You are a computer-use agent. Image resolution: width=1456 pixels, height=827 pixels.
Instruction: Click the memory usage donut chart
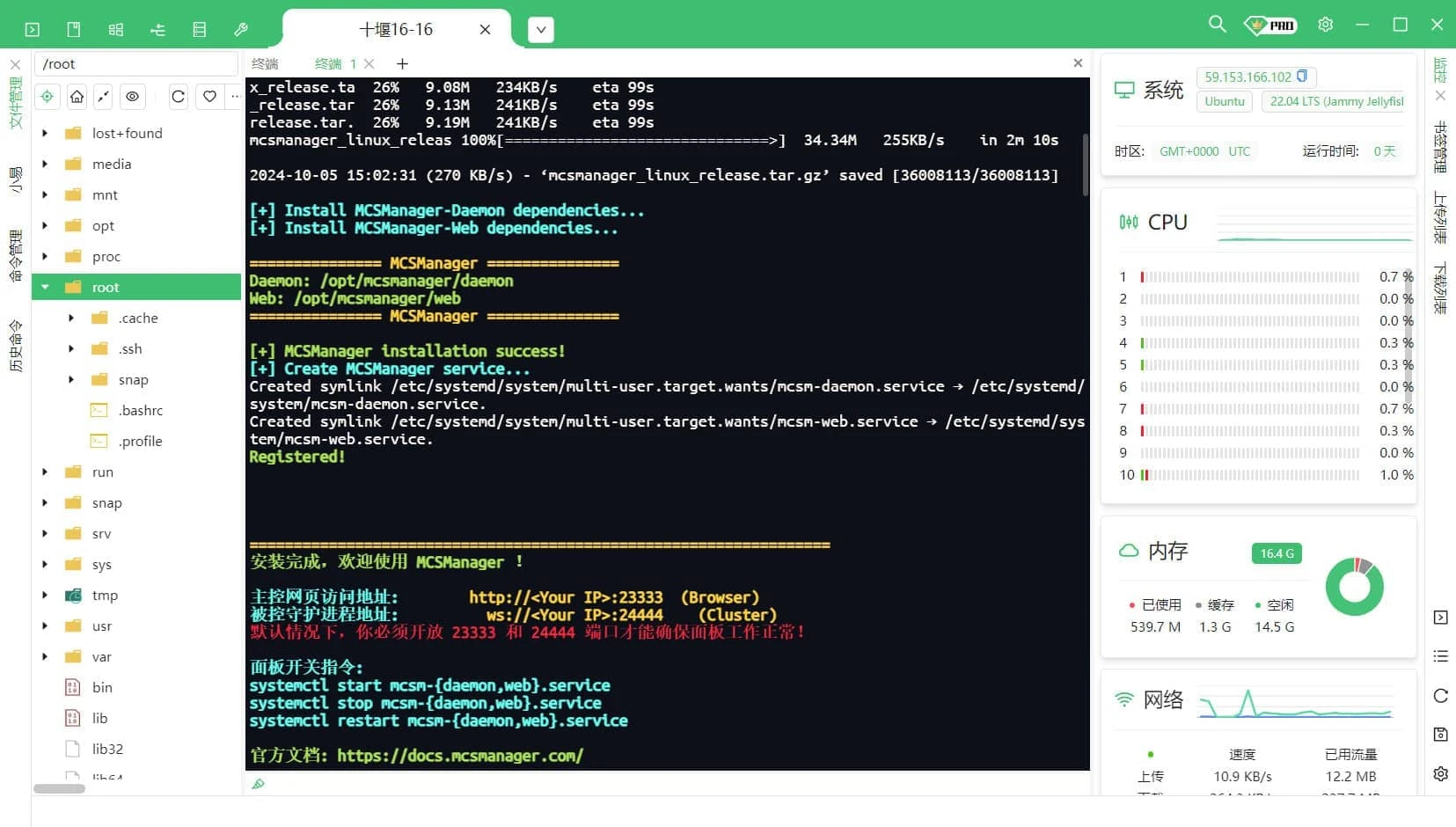(x=1355, y=587)
